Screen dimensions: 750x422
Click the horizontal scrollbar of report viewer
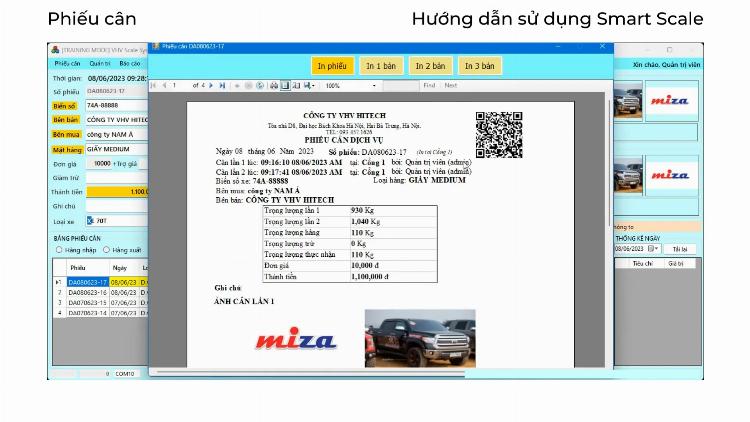point(311,372)
